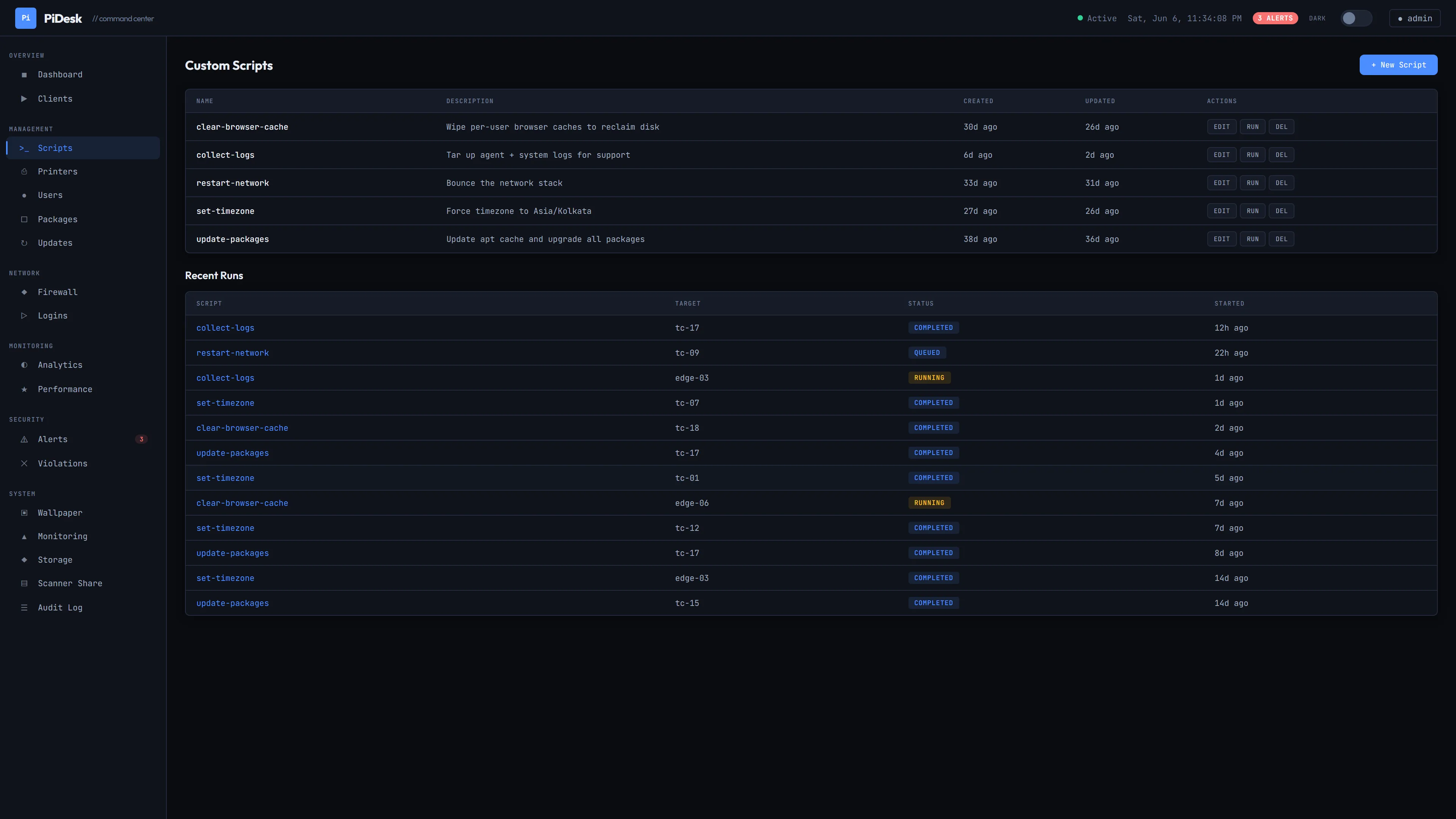Screen dimensions: 1456x819
Task: Run the update-packages script
Action: pyautogui.click(x=1252, y=239)
